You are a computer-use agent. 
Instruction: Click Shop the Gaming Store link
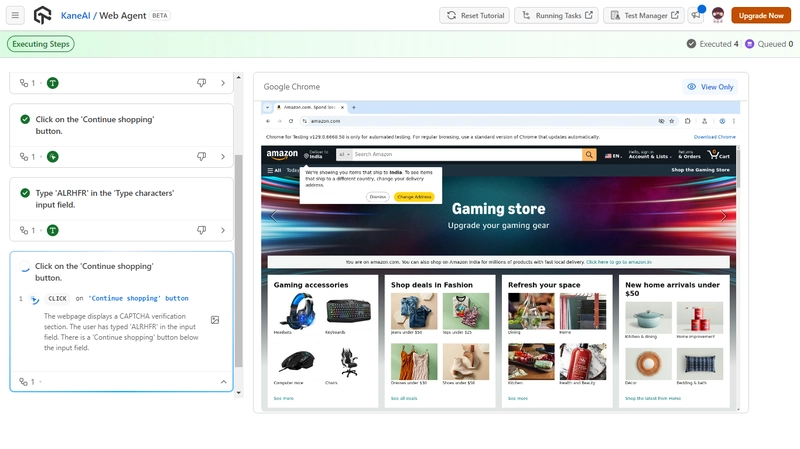(700, 170)
